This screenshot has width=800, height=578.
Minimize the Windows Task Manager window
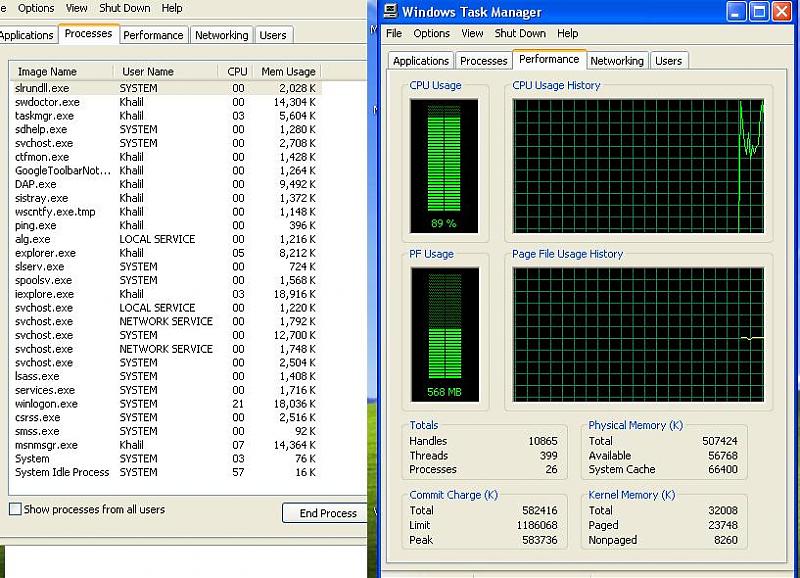point(737,12)
